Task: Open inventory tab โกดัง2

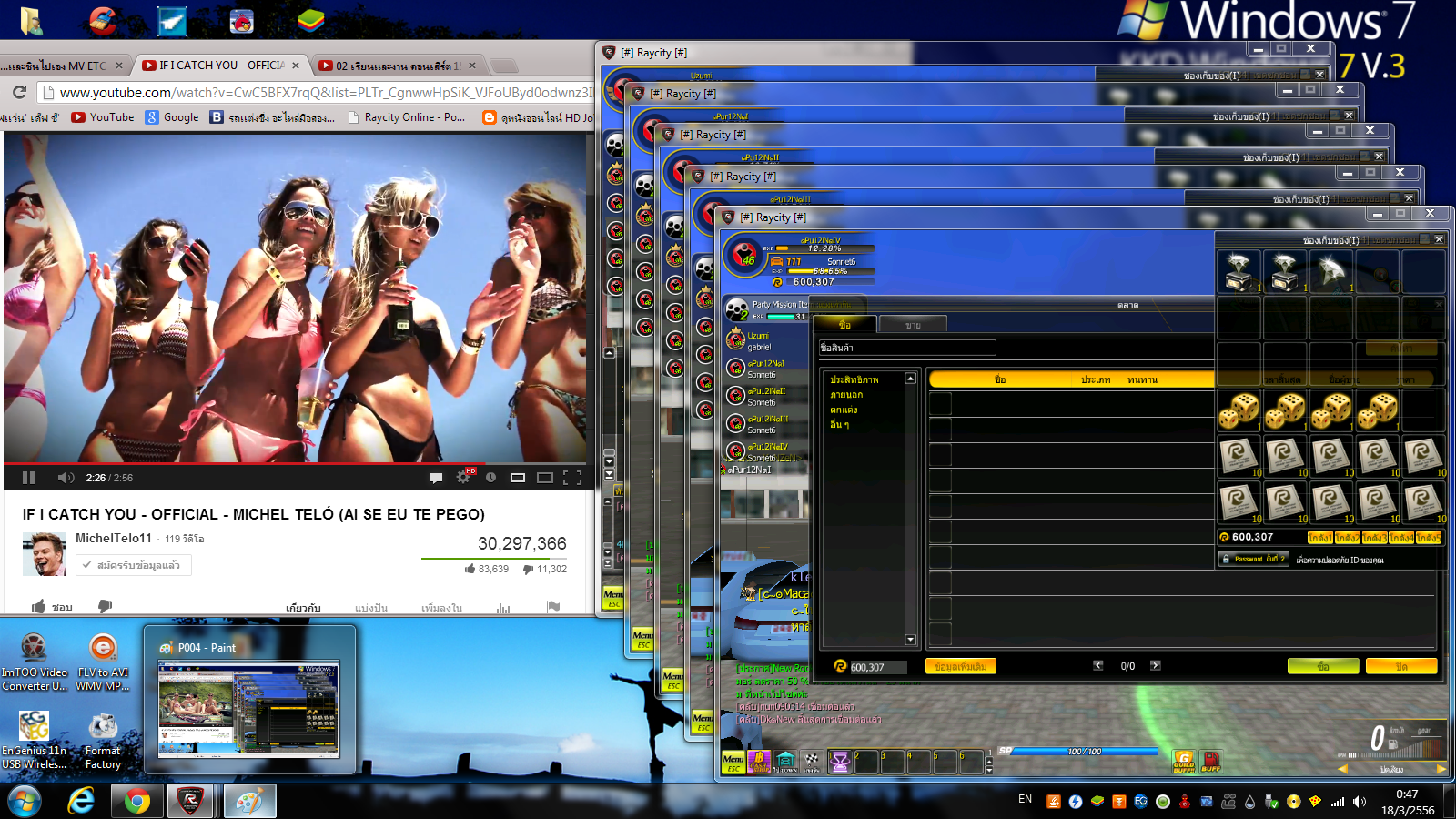Action: click(x=1348, y=538)
